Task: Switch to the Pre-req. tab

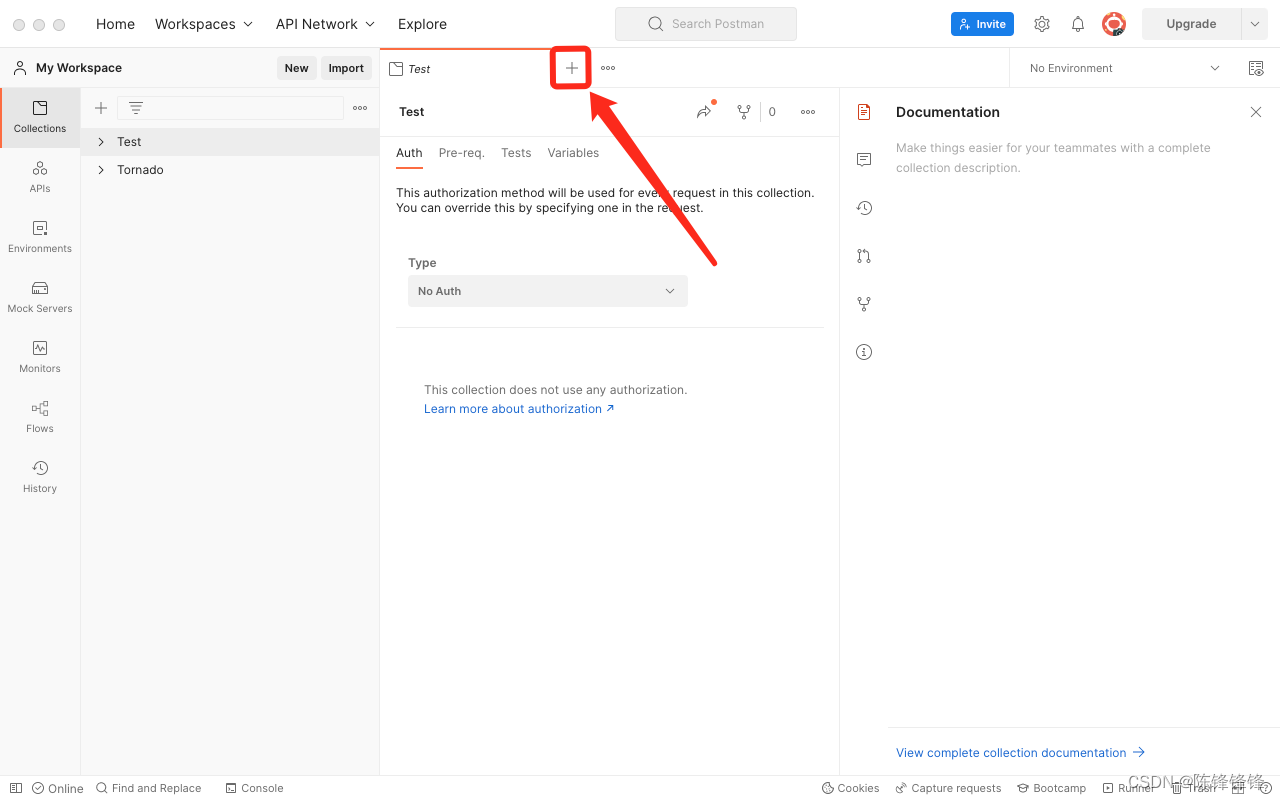Action: point(461,153)
